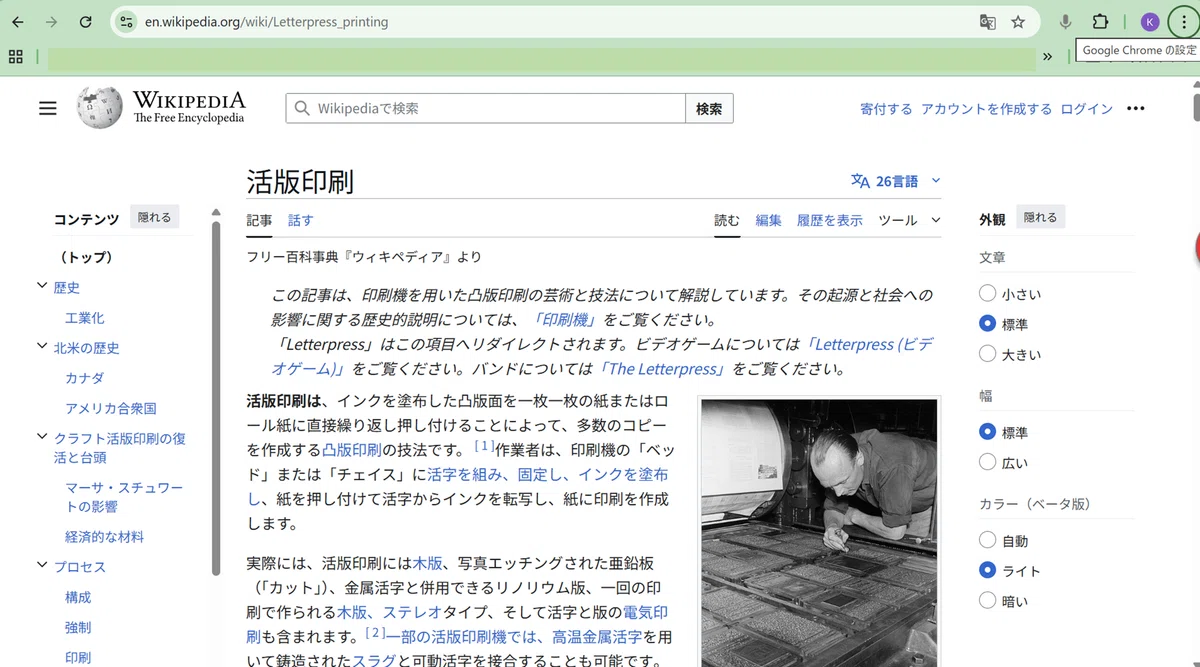Select 暗い dark color mode
1200x667 pixels.
coord(988,601)
